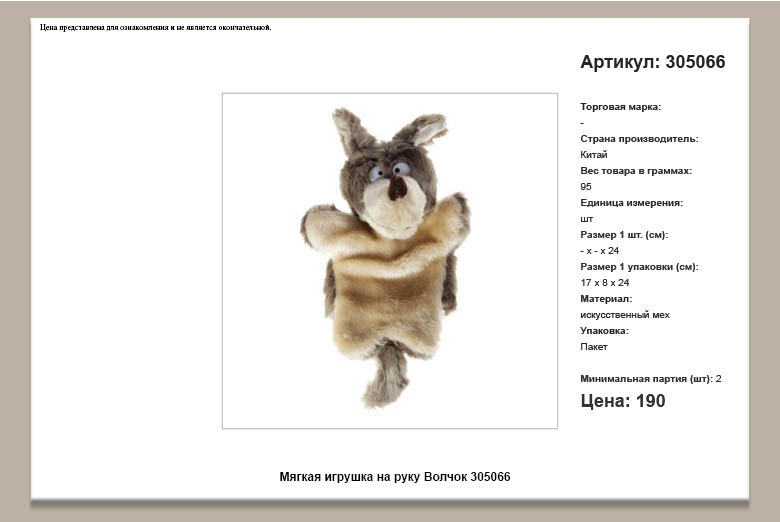Select the material value 'искусственный мех'
Screen dimensions: 780x522
coord(625,315)
